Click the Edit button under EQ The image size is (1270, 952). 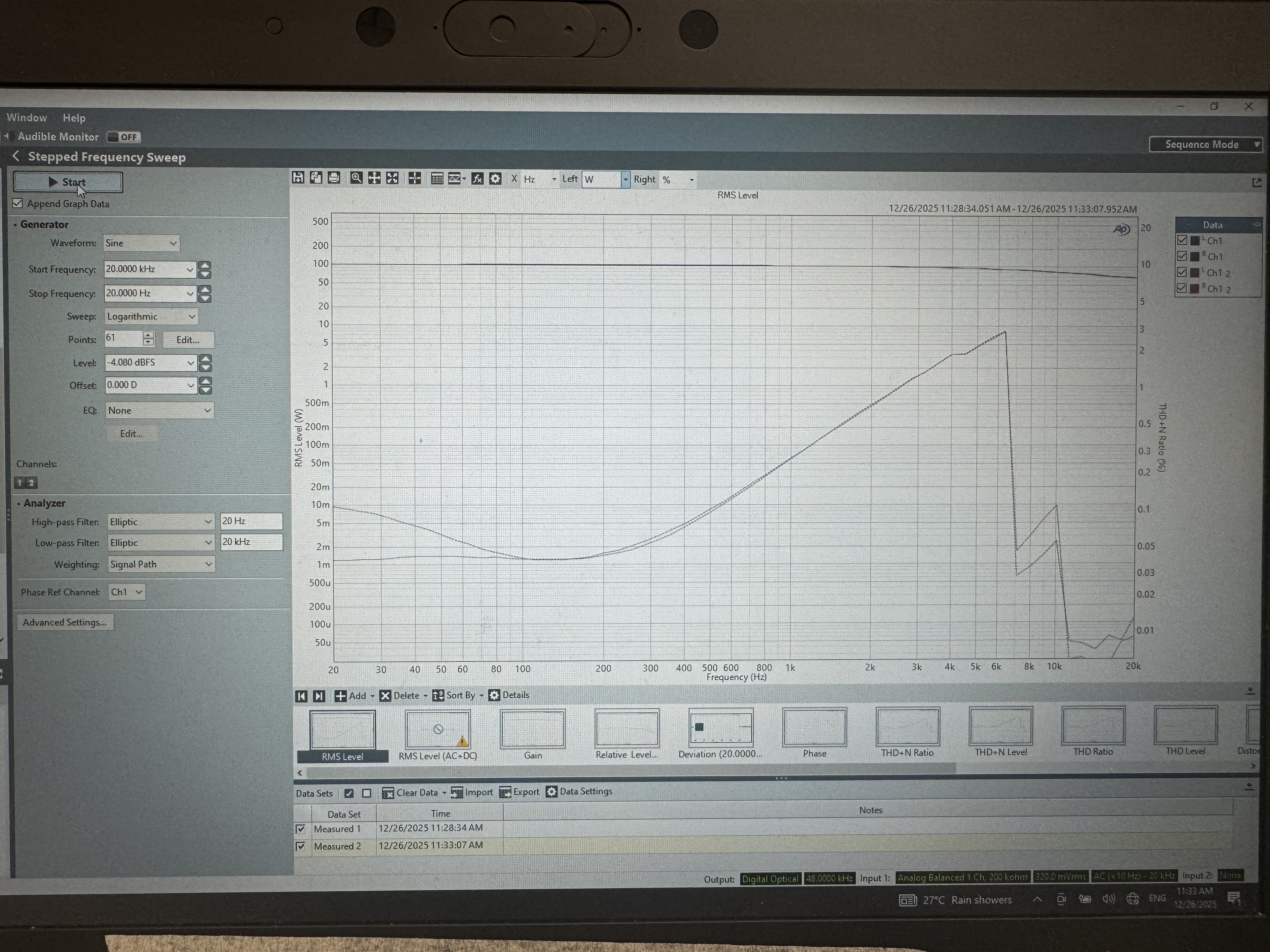tap(131, 433)
